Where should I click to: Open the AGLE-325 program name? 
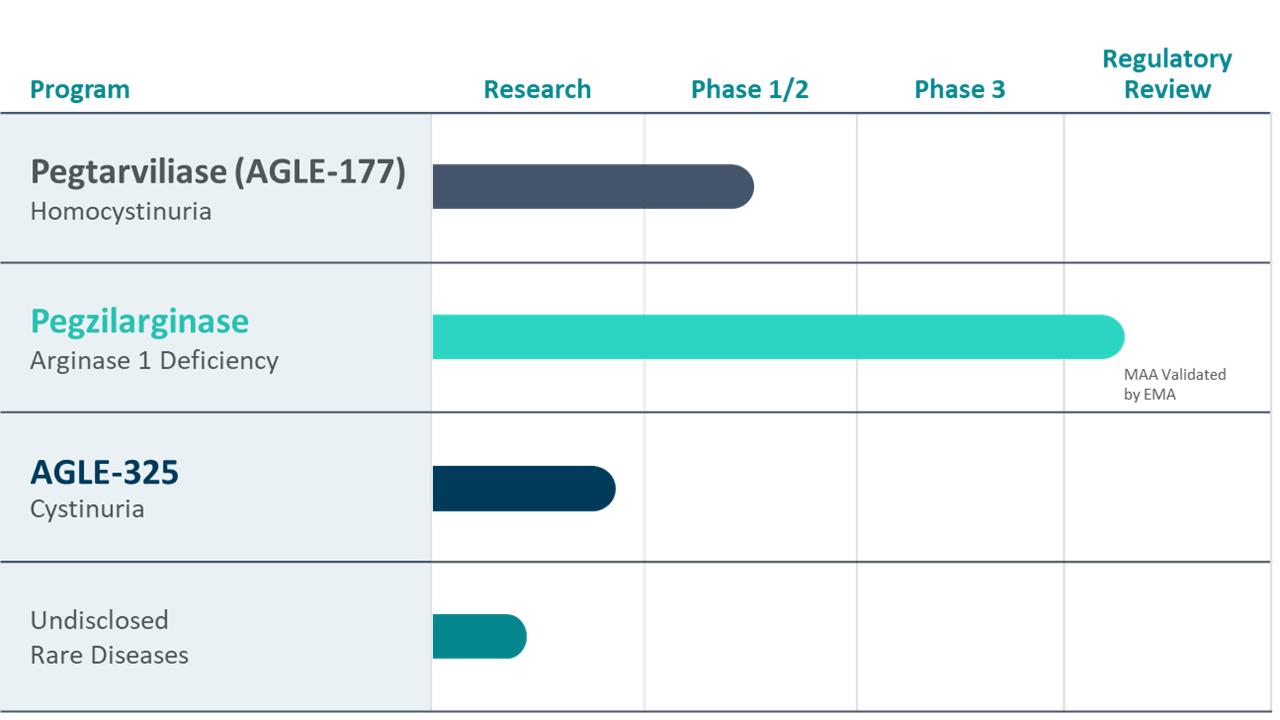(104, 471)
